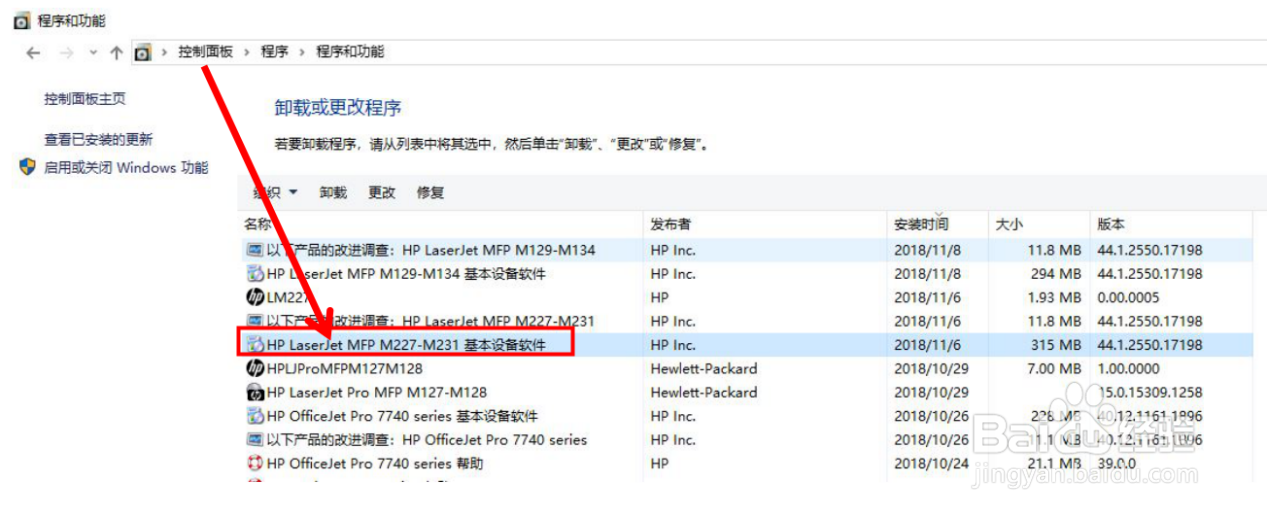Open recent locations dropdown chevron
The width and height of the screenshot is (1267, 517).
pos(93,53)
